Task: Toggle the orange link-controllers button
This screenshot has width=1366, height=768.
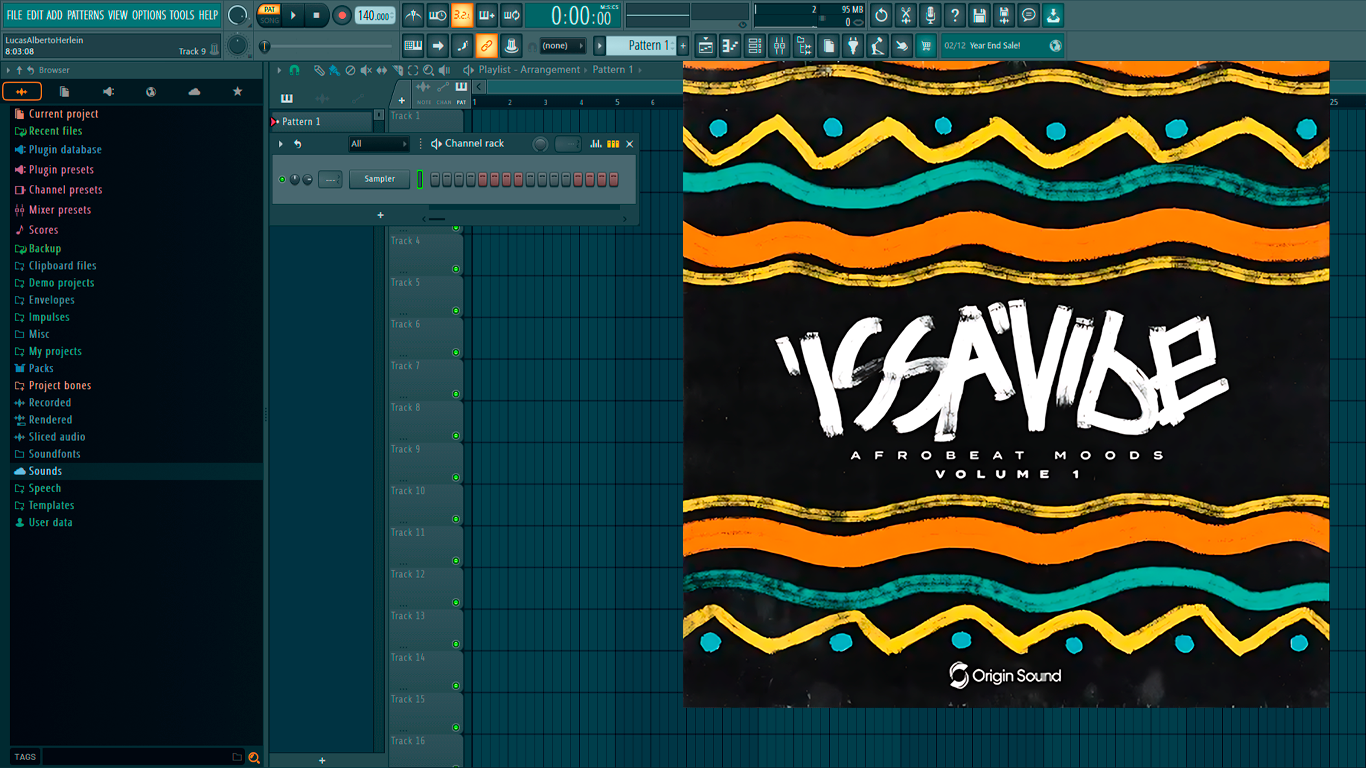Action: (x=487, y=45)
